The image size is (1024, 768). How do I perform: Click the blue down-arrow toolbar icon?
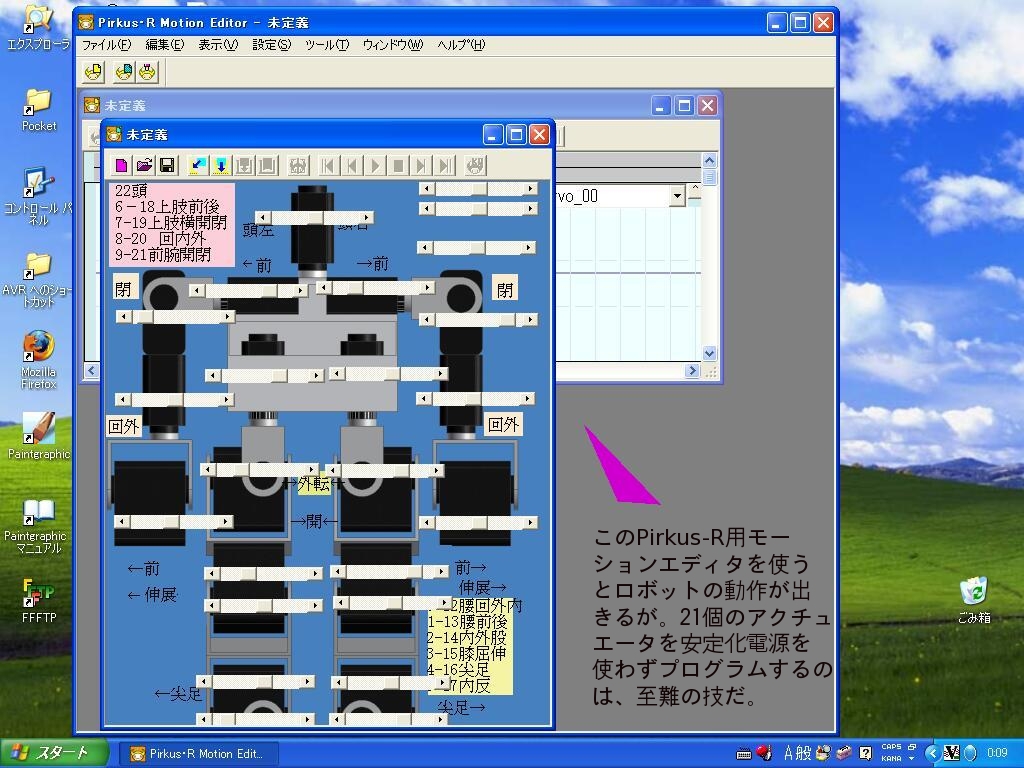[x=221, y=165]
